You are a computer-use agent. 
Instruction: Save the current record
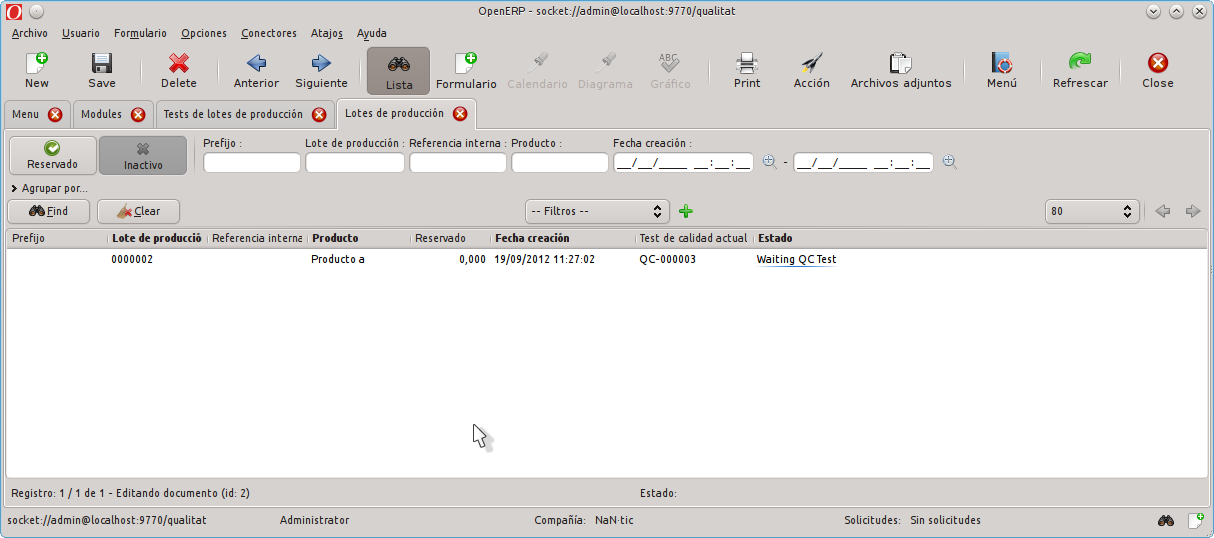pyautogui.click(x=102, y=71)
